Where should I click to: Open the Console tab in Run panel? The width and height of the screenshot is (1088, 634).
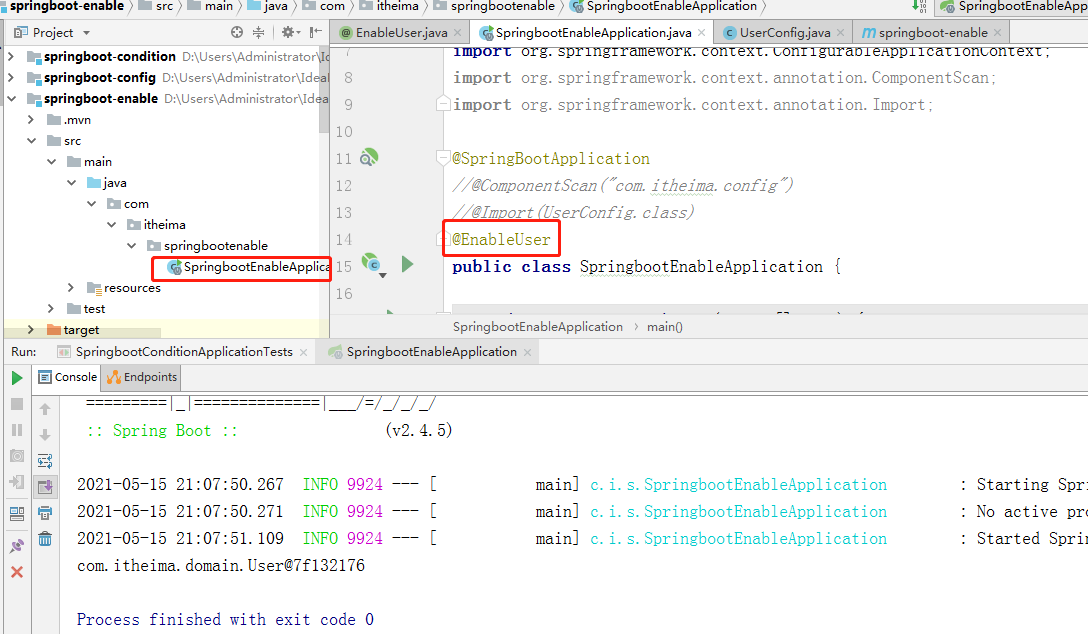pyautogui.click(x=67, y=377)
